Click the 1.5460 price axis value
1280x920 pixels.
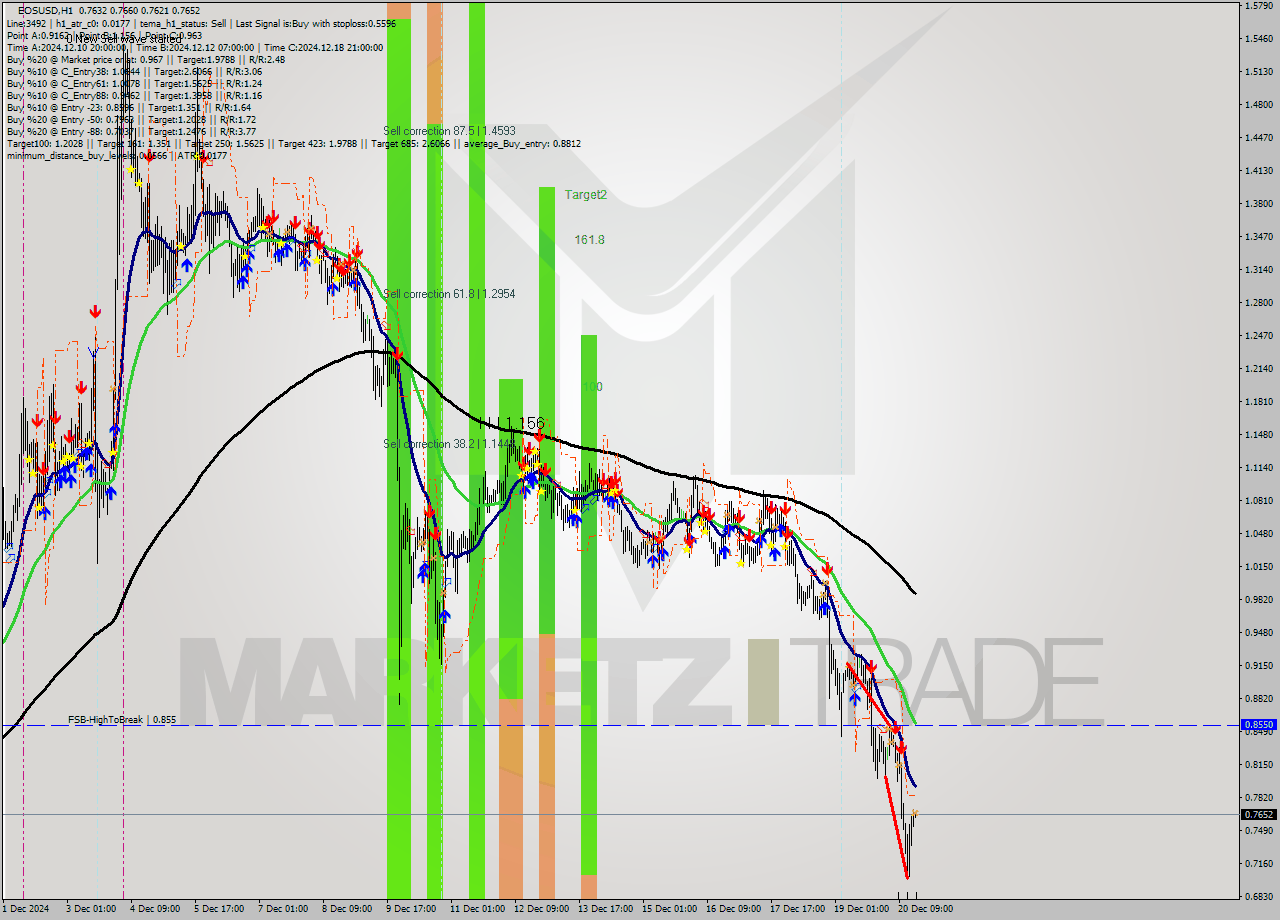[x=1258, y=39]
